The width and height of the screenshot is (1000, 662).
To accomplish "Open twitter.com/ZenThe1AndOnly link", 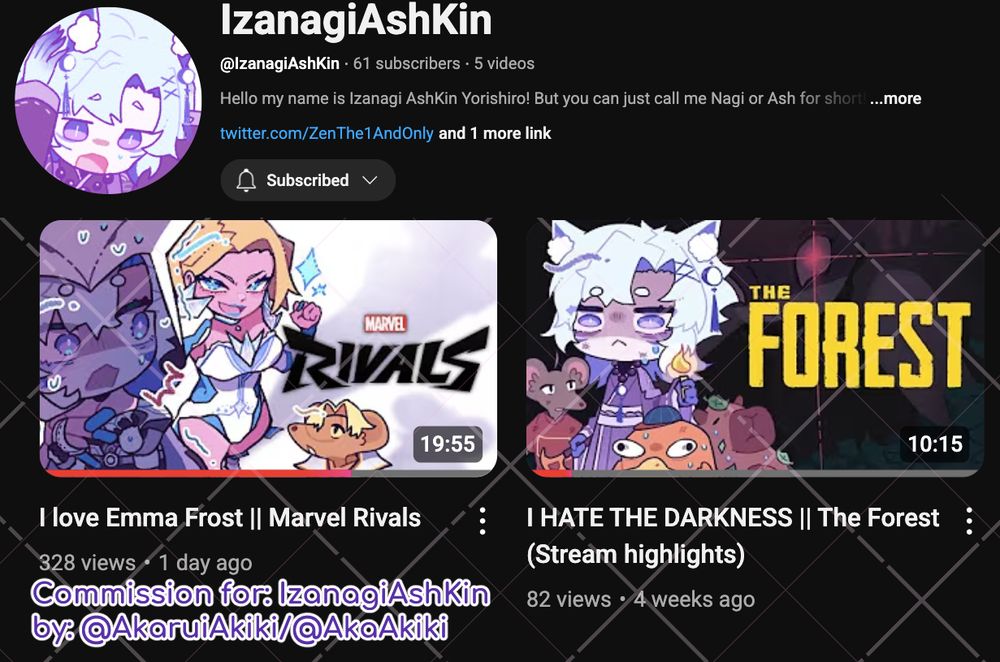I will tap(327, 133).
